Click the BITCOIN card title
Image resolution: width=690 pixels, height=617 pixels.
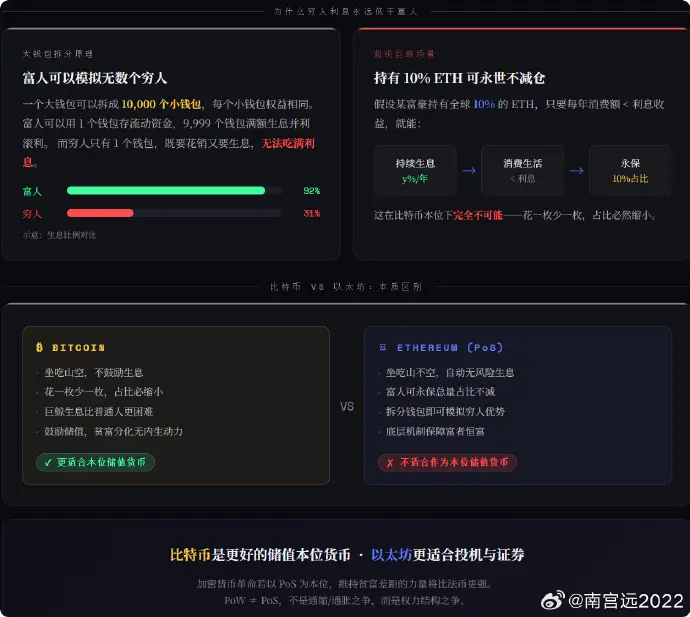tap(78, 348)
